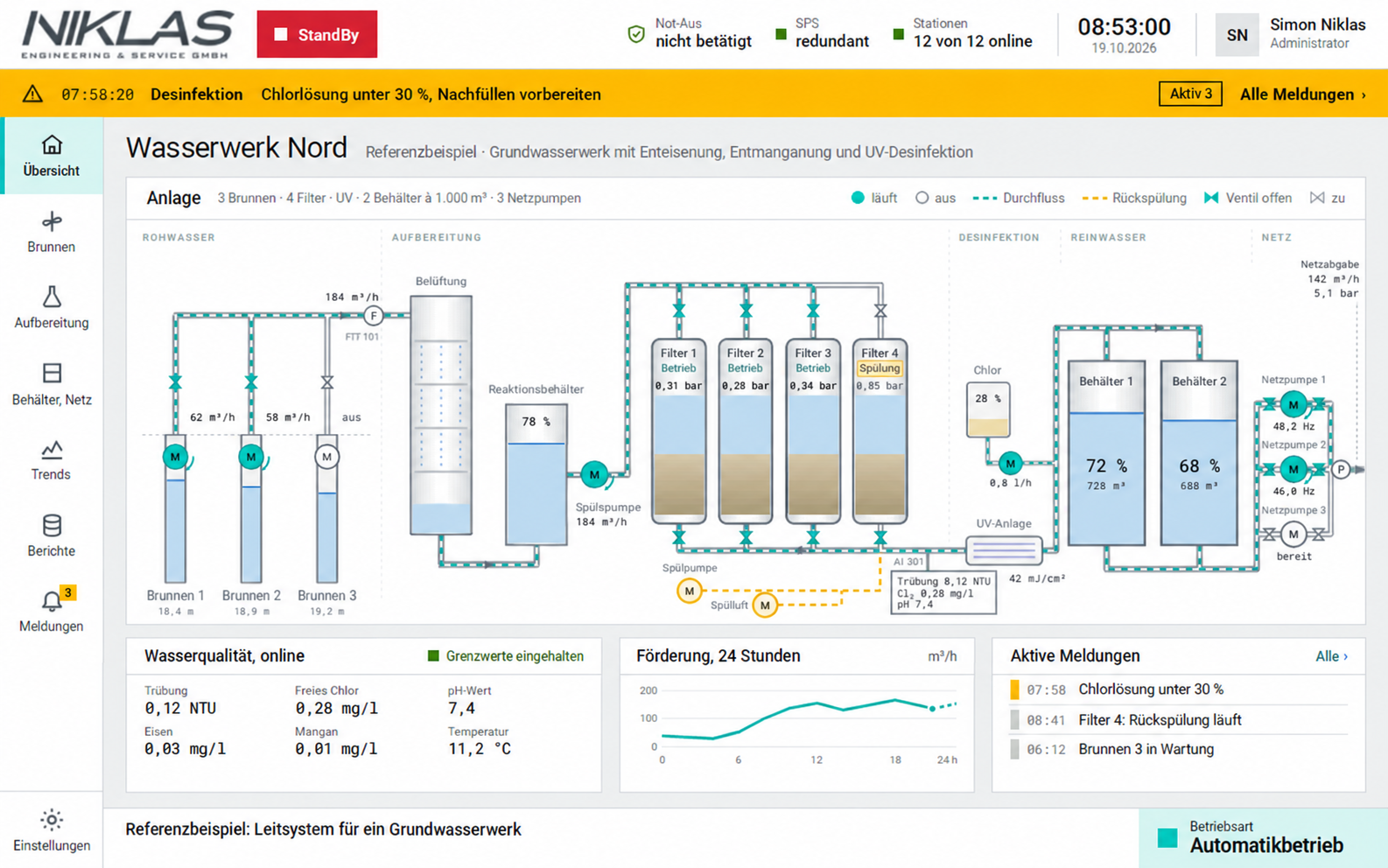Toggle the closed Brunnen 3 valve
Image resolution: width=1388 pixels, height=868 pixels.
click(x=326, y=382)
